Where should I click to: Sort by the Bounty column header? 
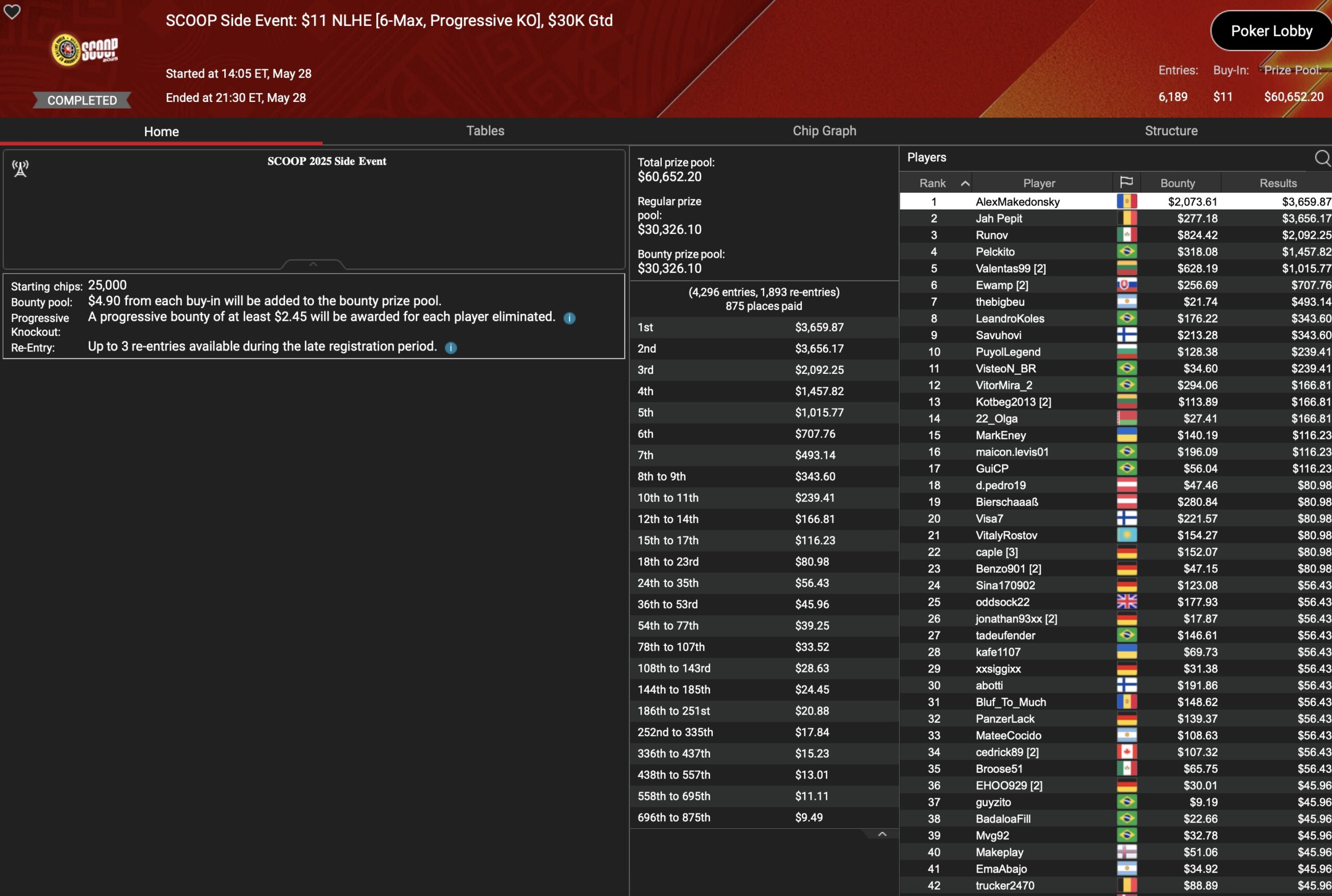1177,184
